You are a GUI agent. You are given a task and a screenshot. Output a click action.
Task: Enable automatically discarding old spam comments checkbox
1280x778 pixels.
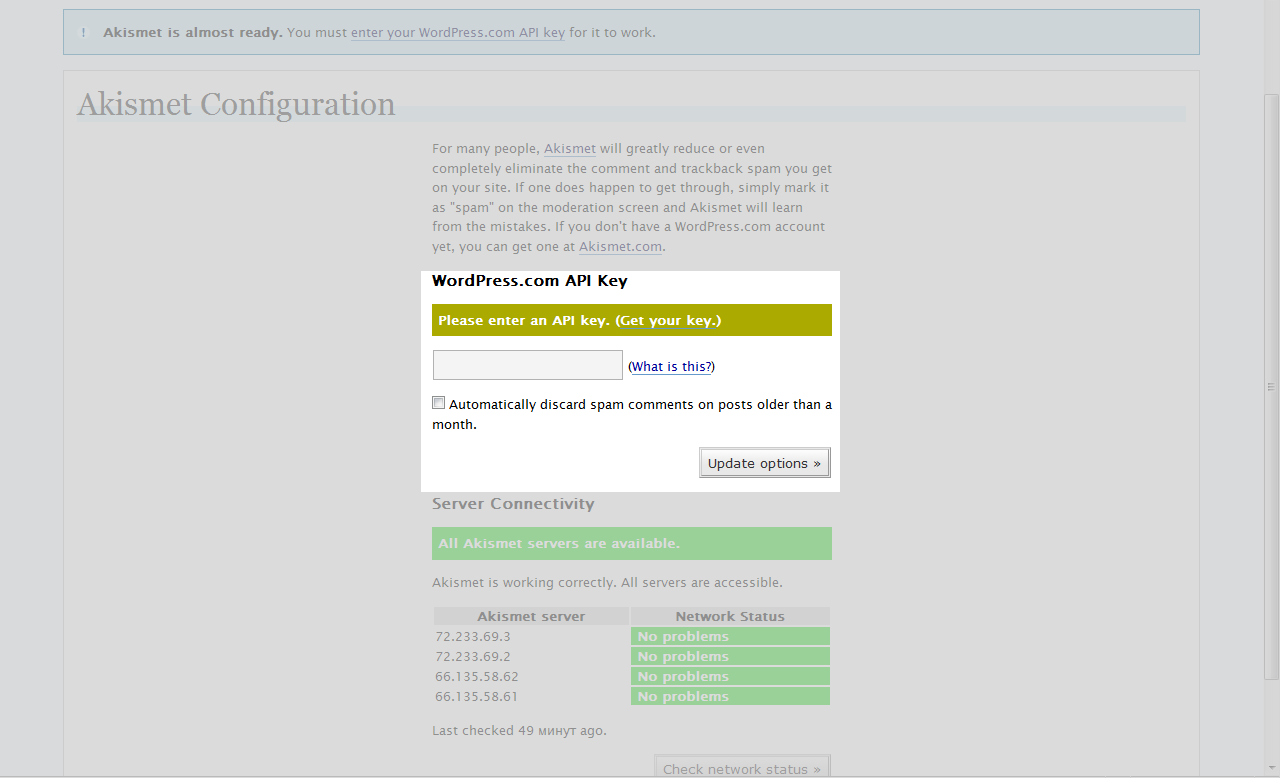click(439, 403)
